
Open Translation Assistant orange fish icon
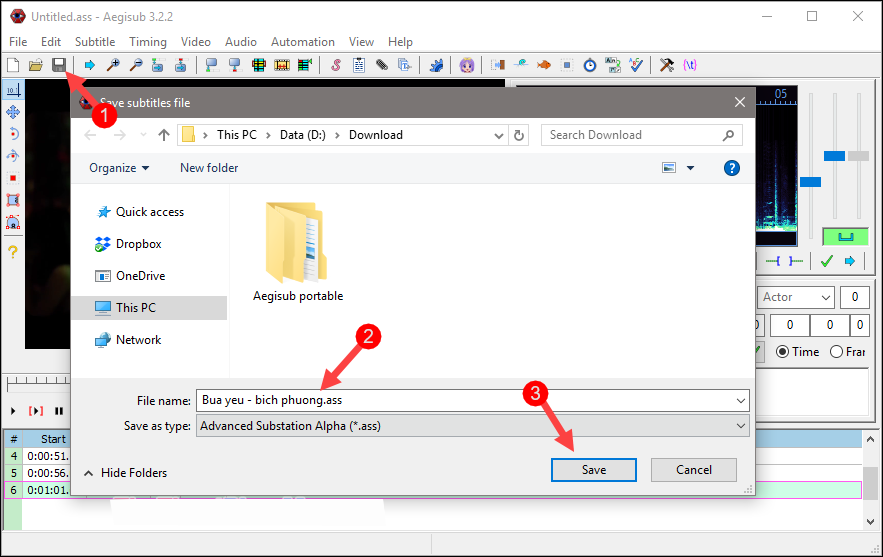[x=543, y=65]
